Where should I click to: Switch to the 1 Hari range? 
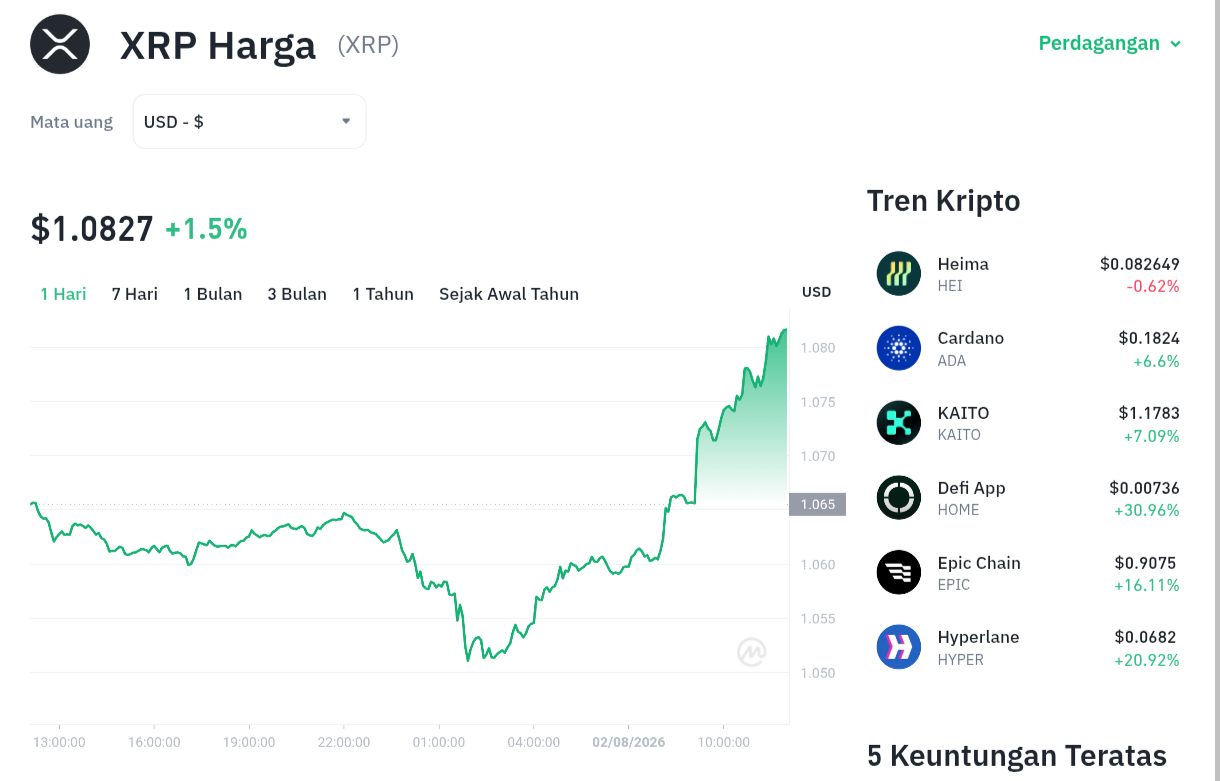pyautogui.click(x=63, y=294)
